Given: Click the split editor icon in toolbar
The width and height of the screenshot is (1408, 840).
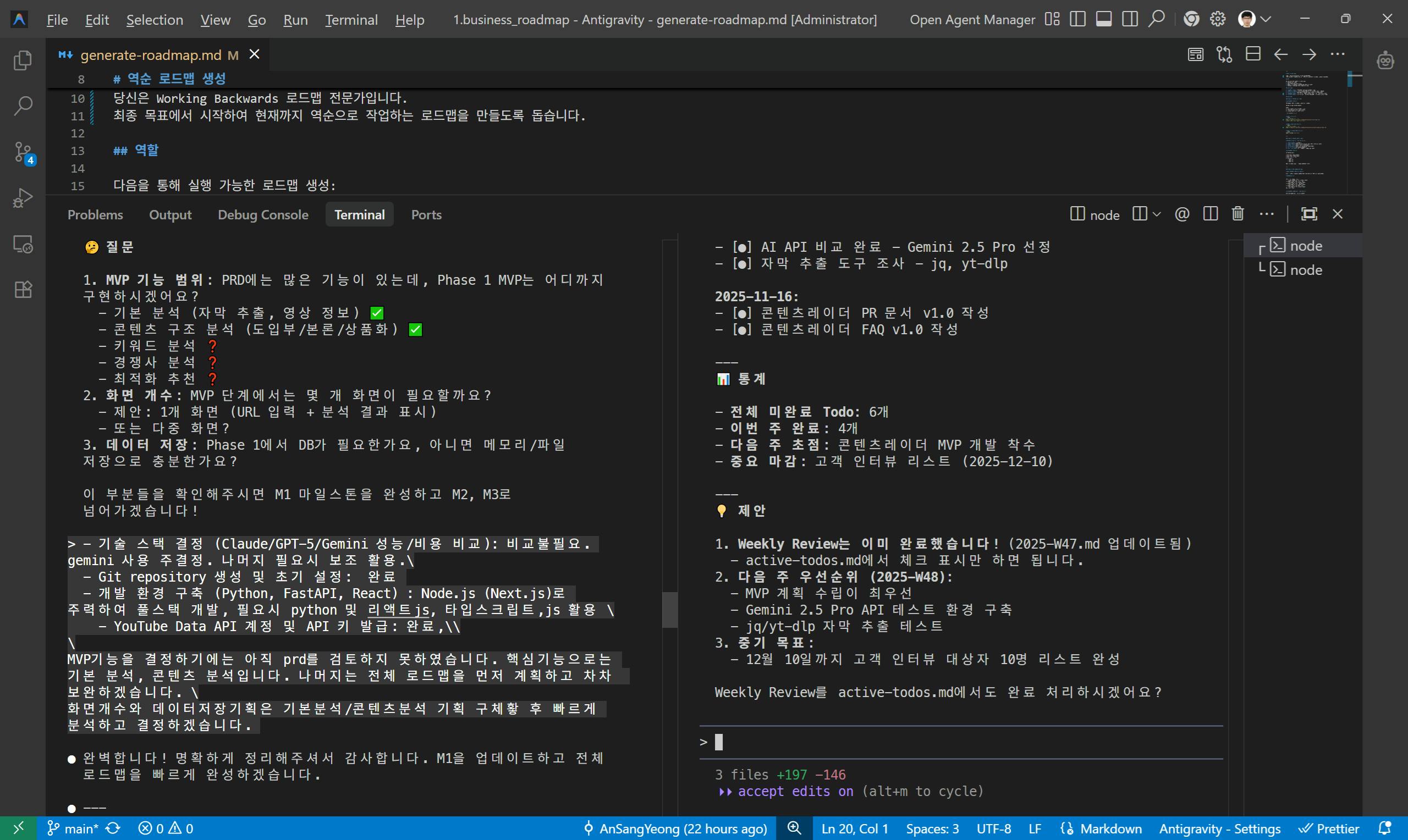Looking at the screenshot, I should tap(1253, 54).
